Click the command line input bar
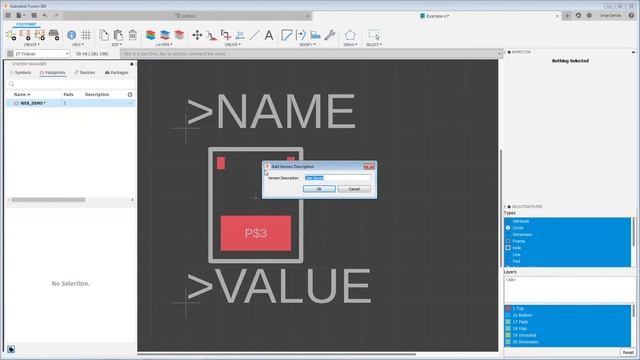The width and height of the screenshot is (640, 360). click(310, 54)
